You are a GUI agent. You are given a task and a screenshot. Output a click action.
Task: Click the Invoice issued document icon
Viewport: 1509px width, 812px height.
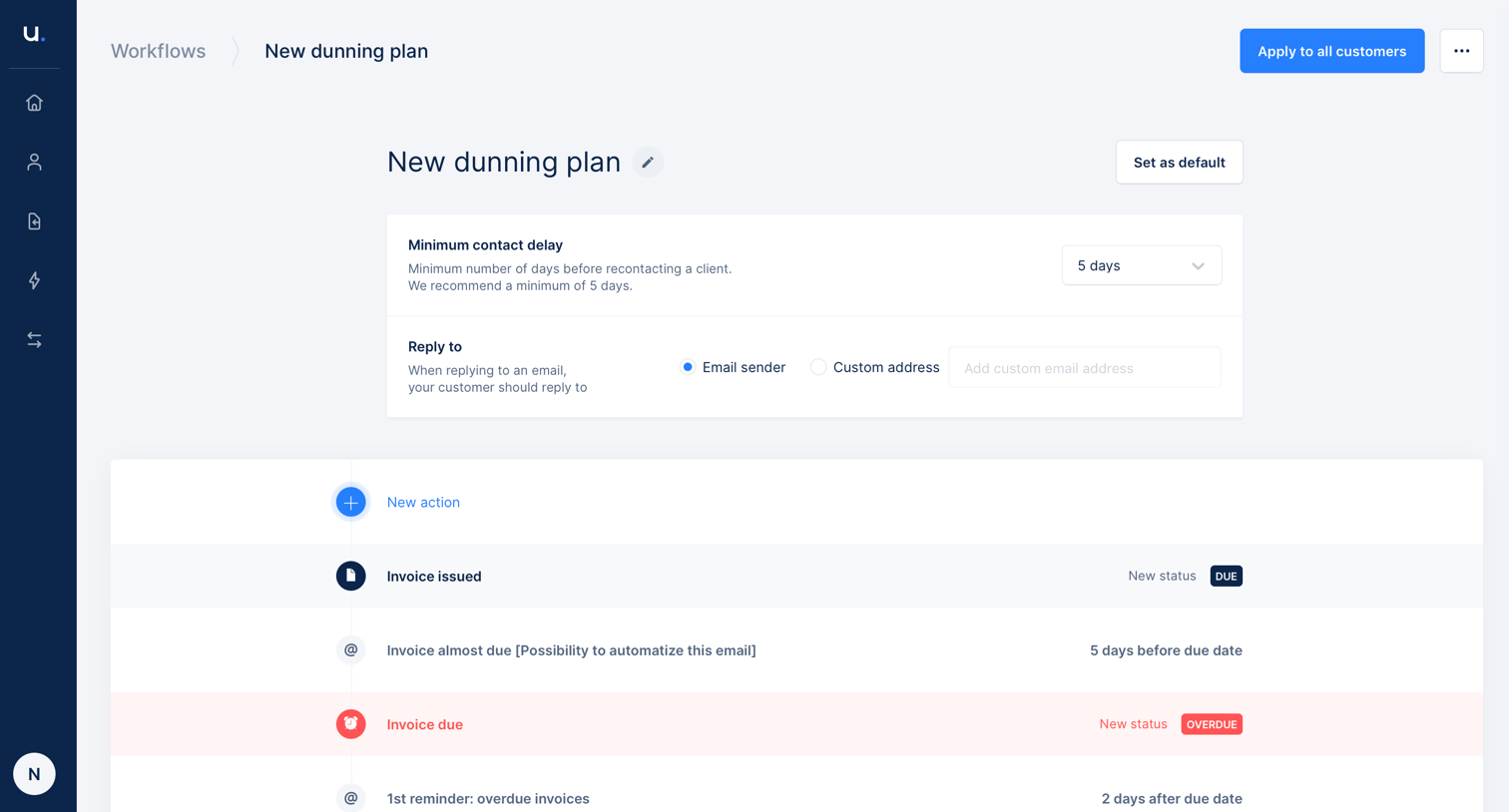(x=350, y=576)
